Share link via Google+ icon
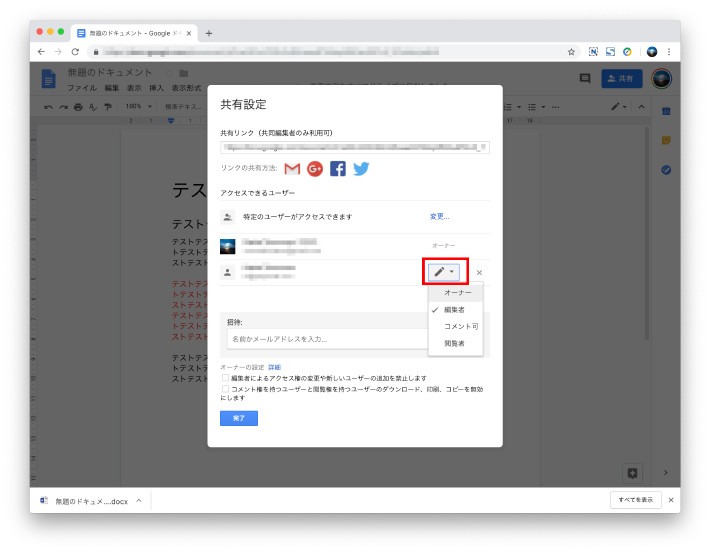This screenshot has height=552, width=710. click(315, 169)
